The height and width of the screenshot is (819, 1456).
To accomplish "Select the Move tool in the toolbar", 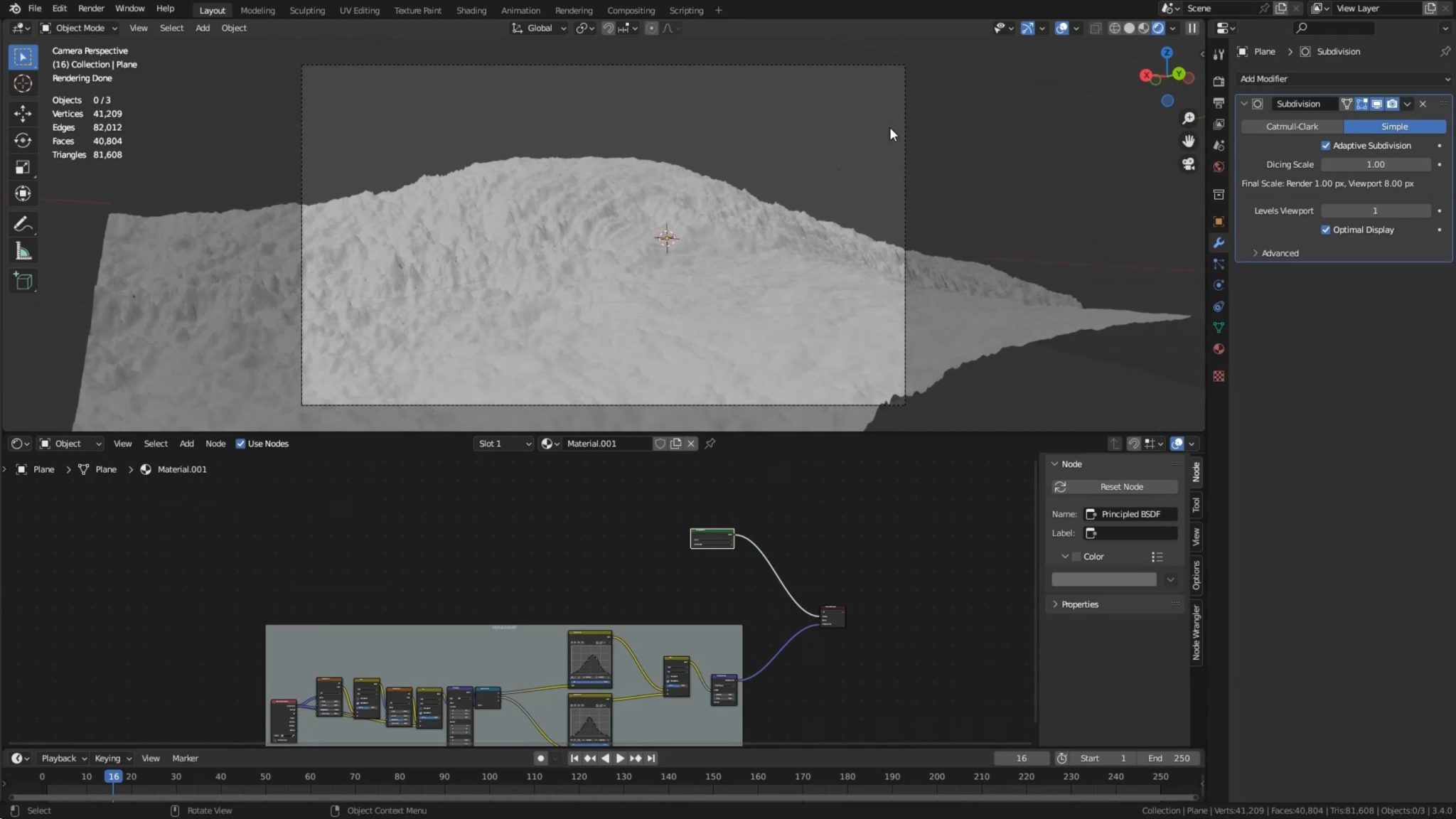I will tap(23, 113).
